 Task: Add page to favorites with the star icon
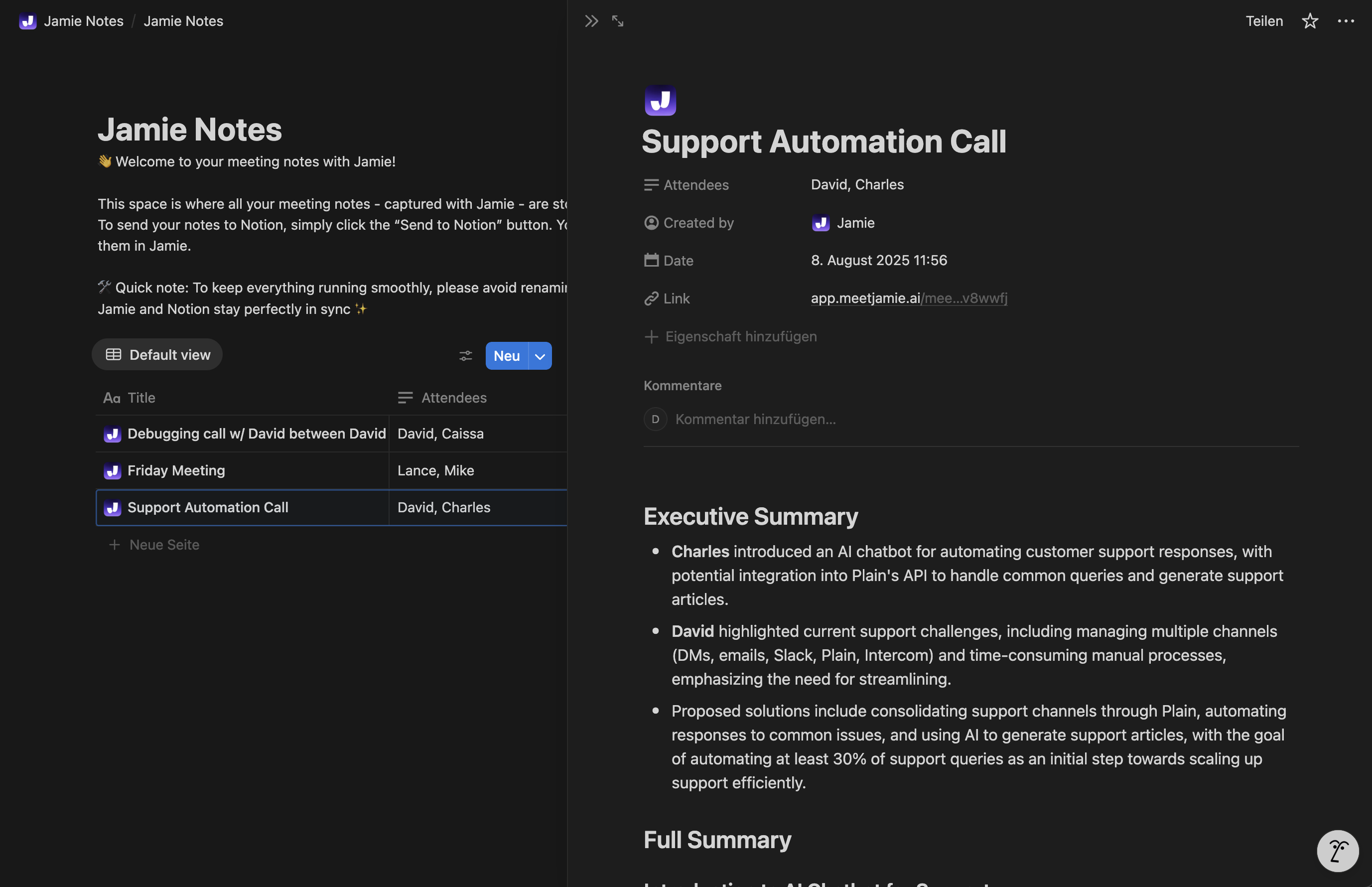point(1310,21)
